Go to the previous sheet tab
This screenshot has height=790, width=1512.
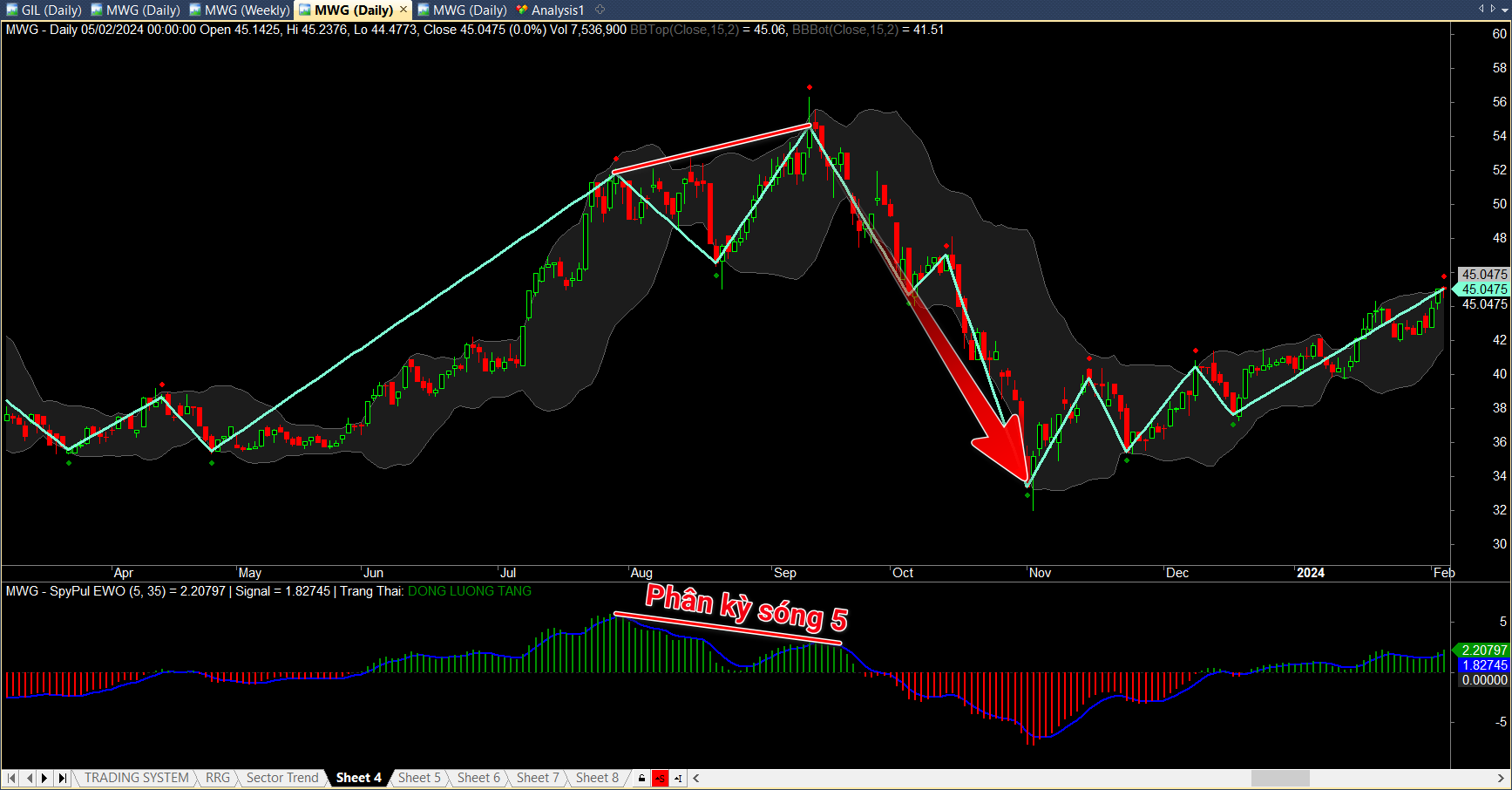point(29,778)
